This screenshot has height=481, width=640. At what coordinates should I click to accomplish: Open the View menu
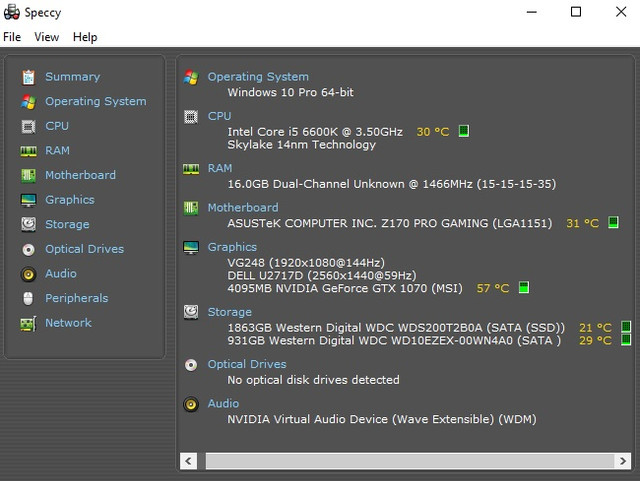(x=47, y=37)
